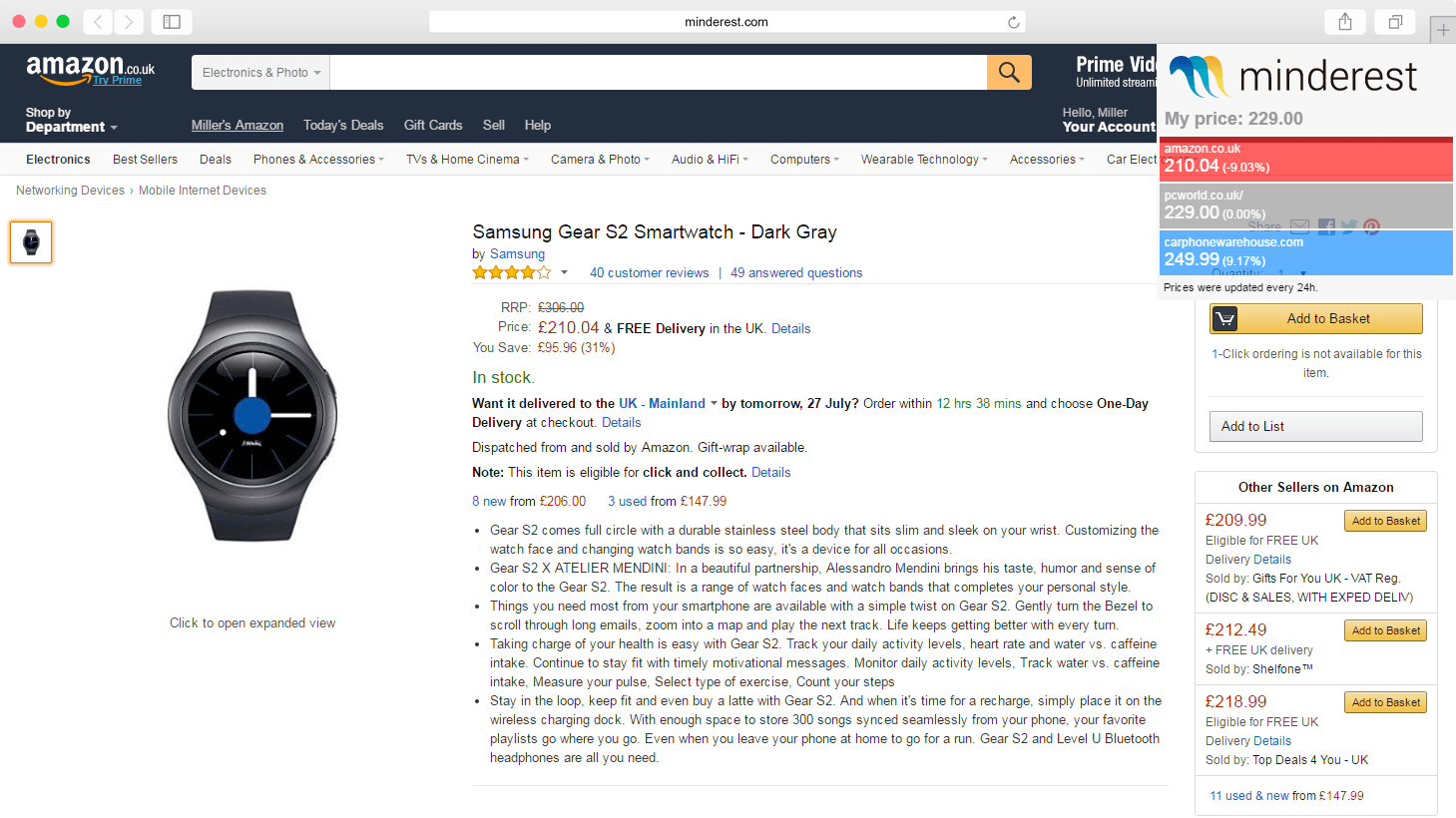Click the Safari back arrow
Screen dimensions: 1456x818
pyautogui.click(x=98, y=22)
